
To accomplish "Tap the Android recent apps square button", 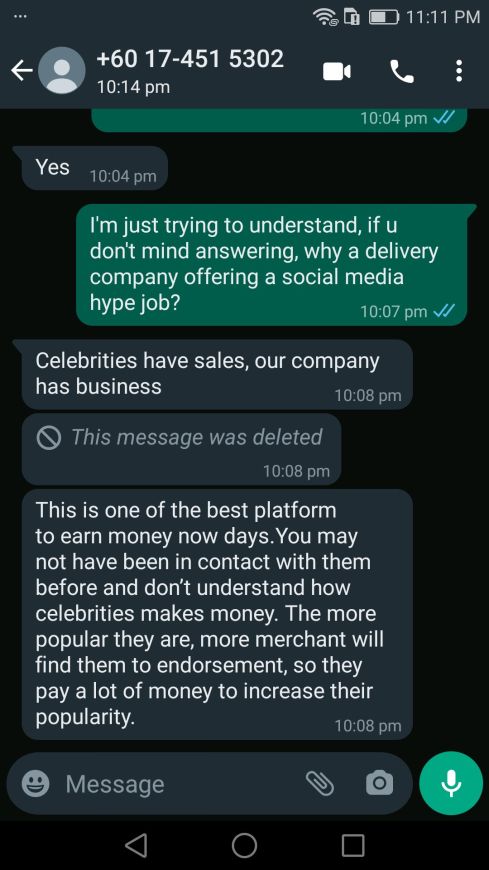I will coord(352,846).
